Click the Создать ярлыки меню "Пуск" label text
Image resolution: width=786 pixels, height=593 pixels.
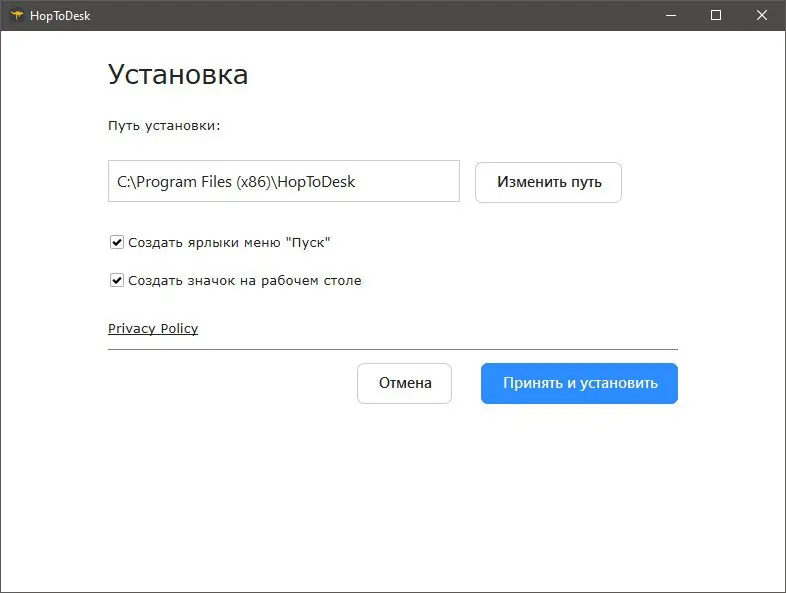pyautogui.click(x=229, y=242)
